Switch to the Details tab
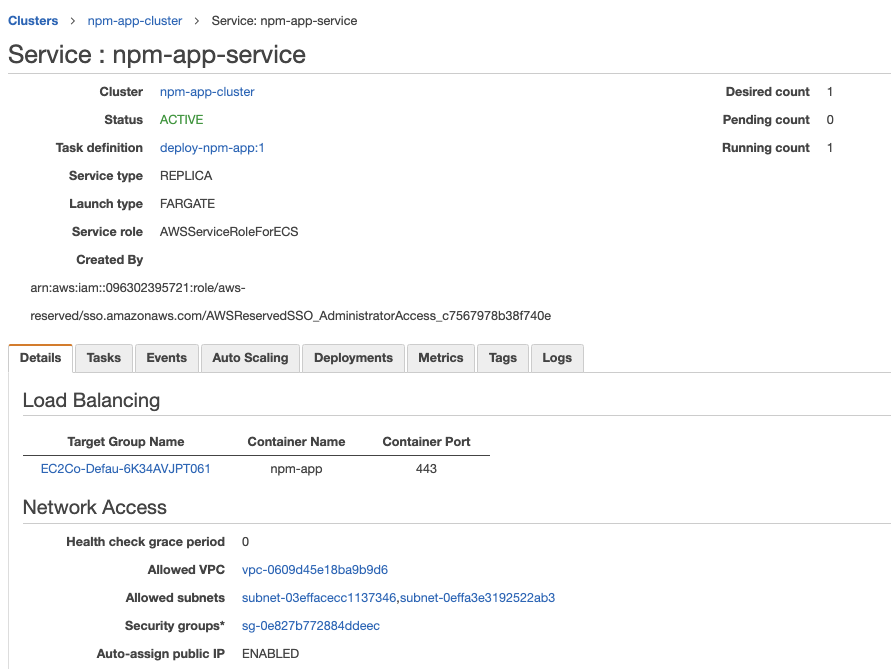This screenshot has width=891, height=669. pos(40,358)
